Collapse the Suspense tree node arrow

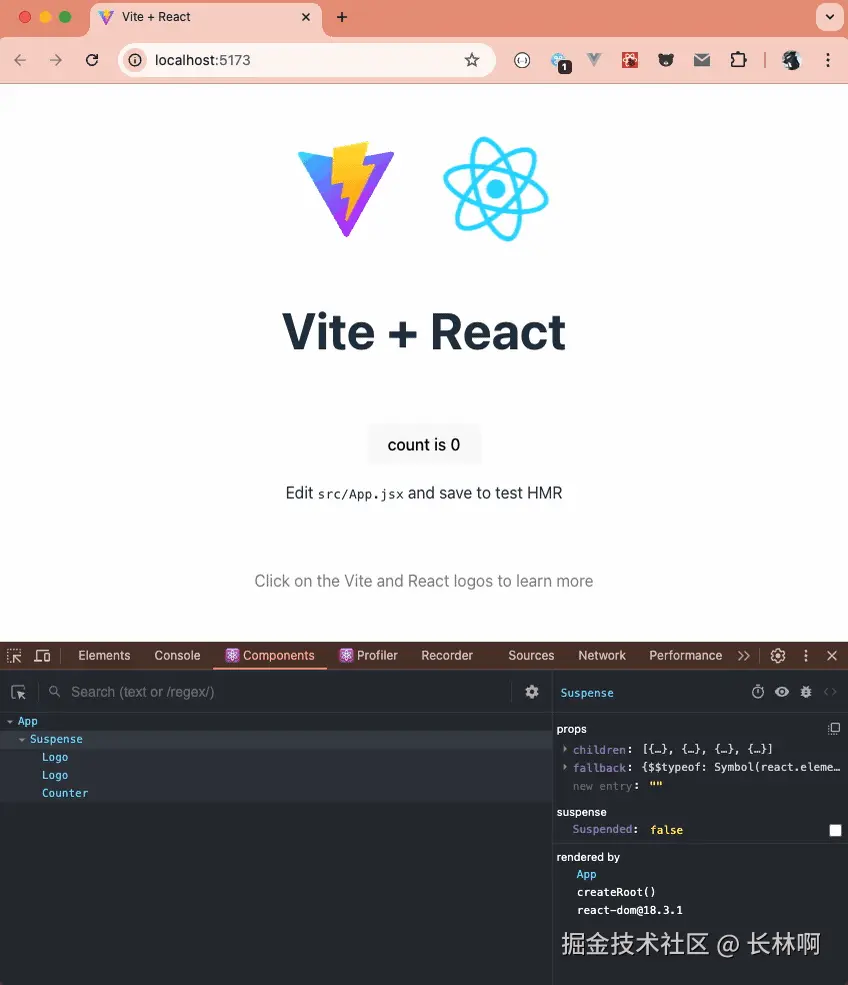pyautogui.click(x=22, y=739)
